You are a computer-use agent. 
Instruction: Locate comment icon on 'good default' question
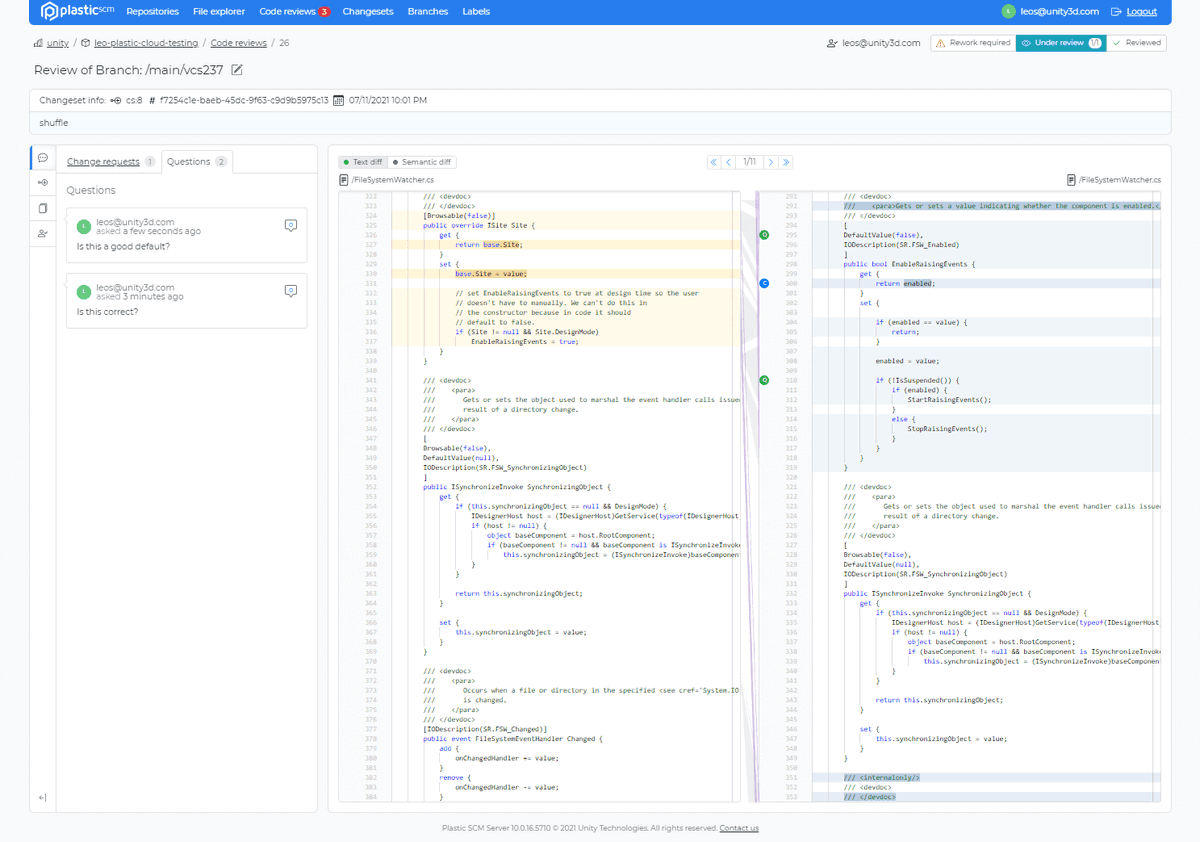click(x=290, y=225)
